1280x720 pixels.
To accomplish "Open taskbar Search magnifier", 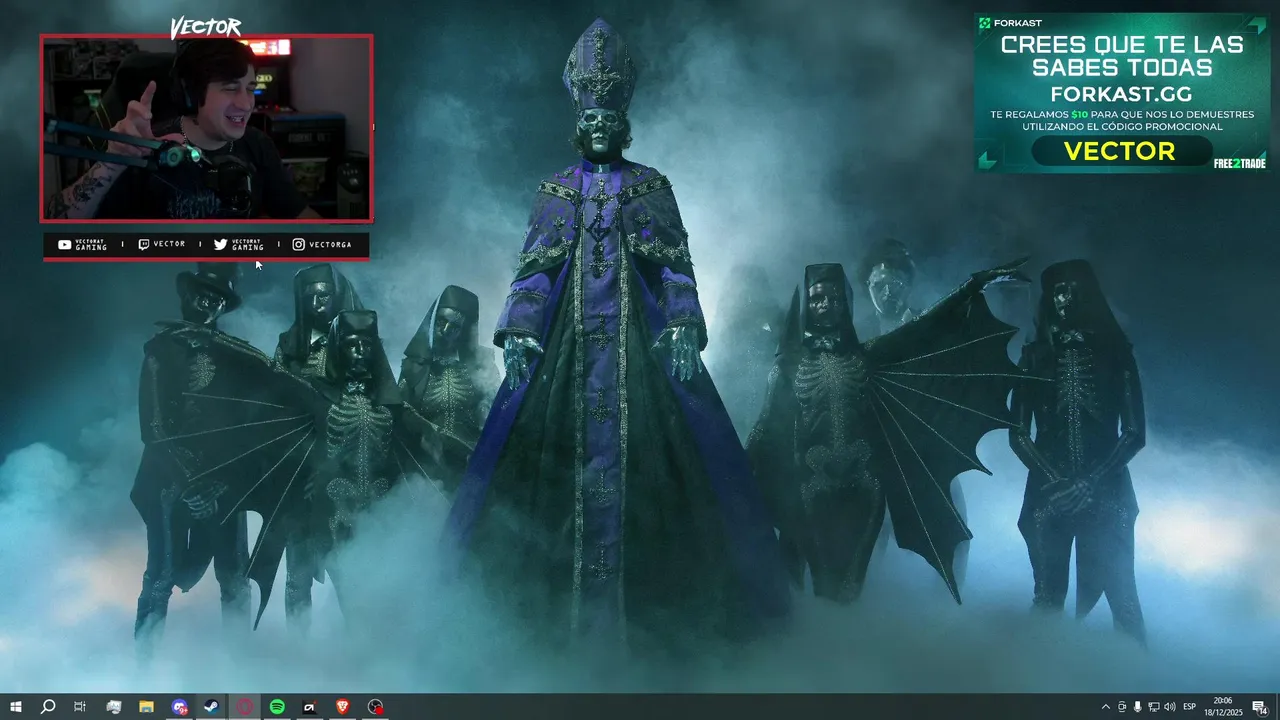I will point(47,707).
